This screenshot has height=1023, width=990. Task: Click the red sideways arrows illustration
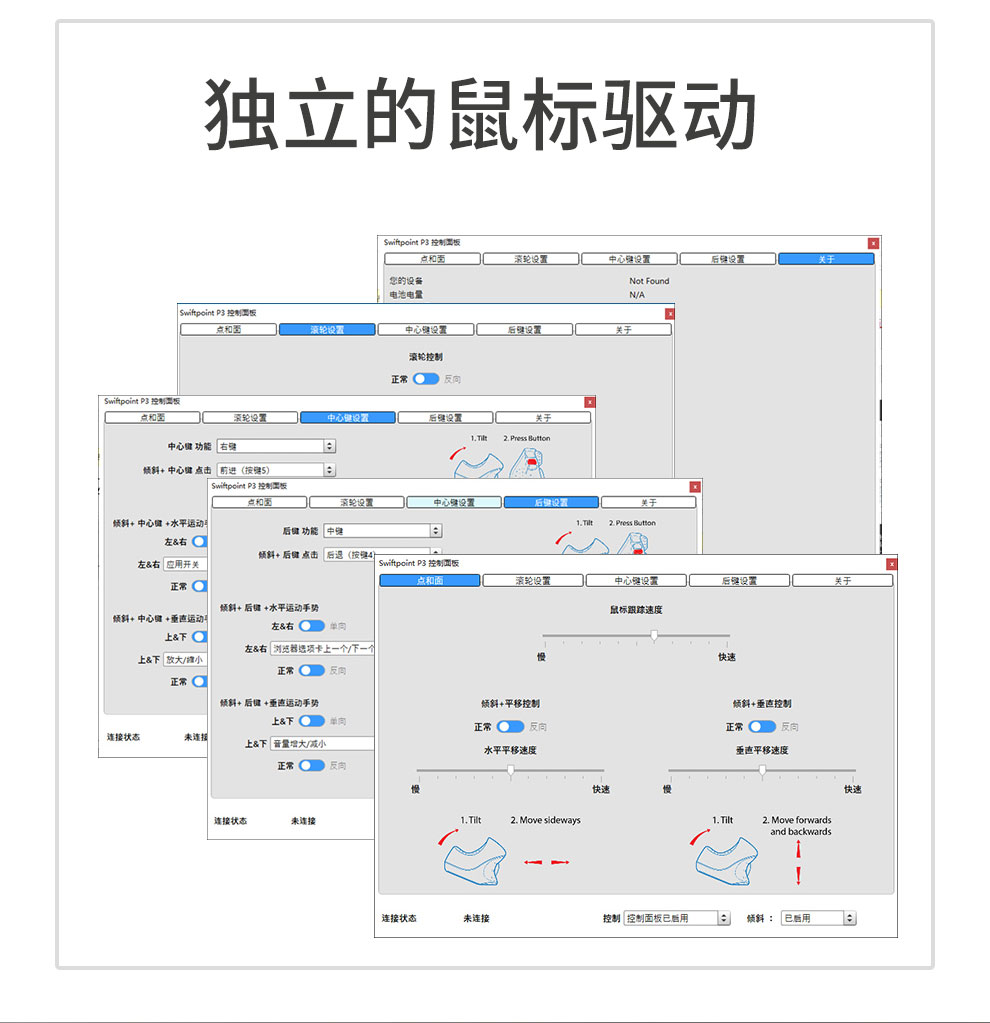click(547, 863)
